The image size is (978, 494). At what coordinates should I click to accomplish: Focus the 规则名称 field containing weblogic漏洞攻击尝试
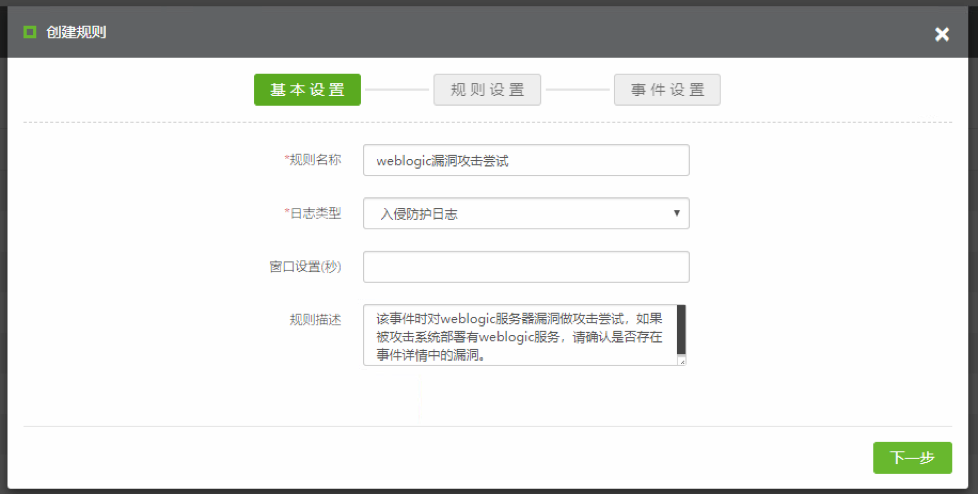(x=526, y=160)
